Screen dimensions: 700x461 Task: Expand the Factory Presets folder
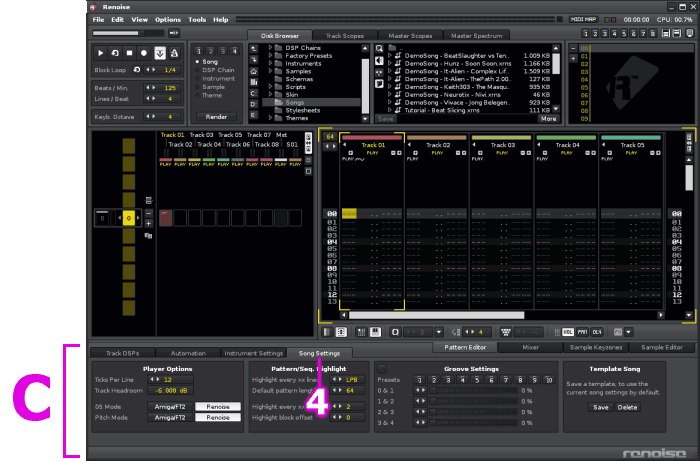270,55
